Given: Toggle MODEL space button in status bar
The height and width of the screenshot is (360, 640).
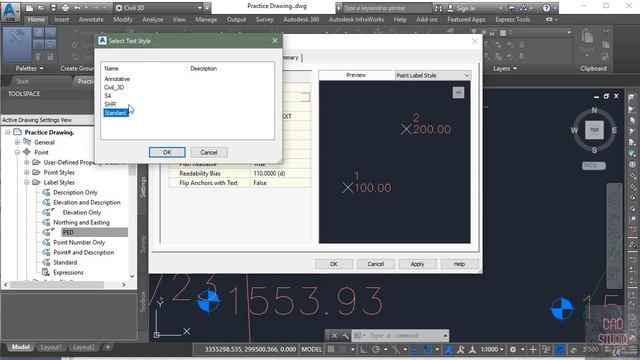Looking at the screenshot, I should (311, 349).
